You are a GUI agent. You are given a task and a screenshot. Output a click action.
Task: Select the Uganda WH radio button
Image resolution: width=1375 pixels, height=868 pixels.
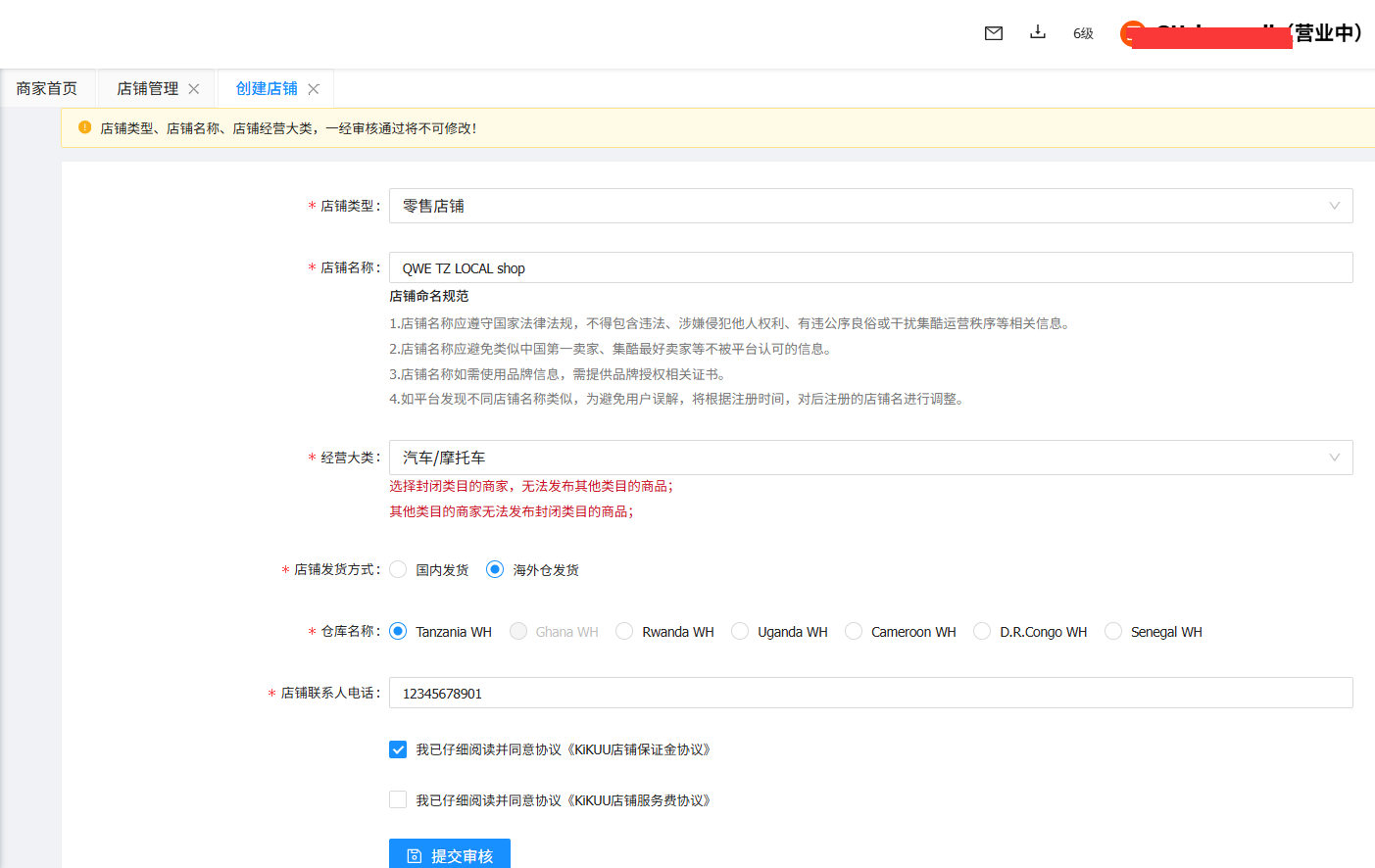click(740, 632)
